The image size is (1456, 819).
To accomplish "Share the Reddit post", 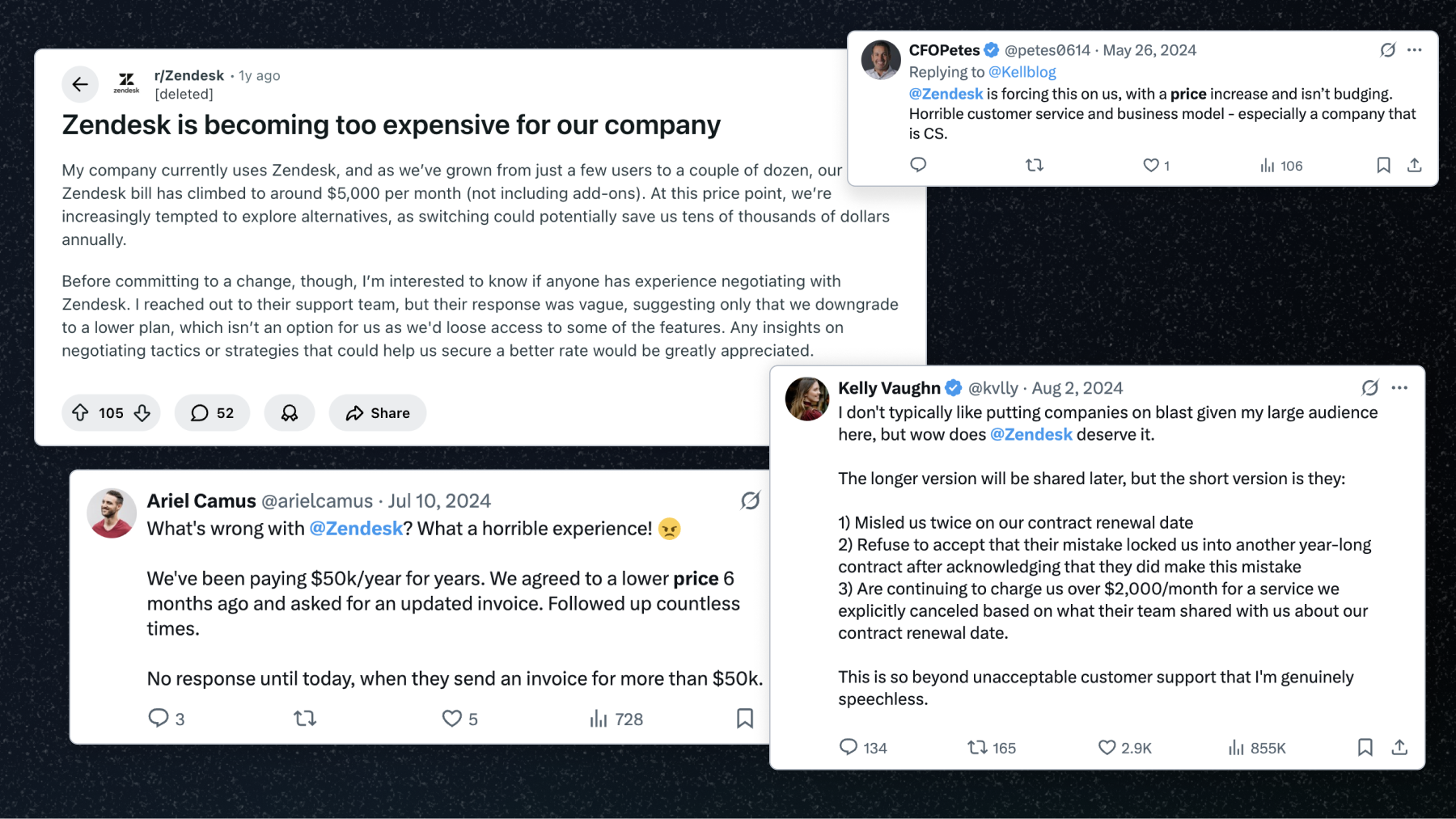I will coord(377,412).
